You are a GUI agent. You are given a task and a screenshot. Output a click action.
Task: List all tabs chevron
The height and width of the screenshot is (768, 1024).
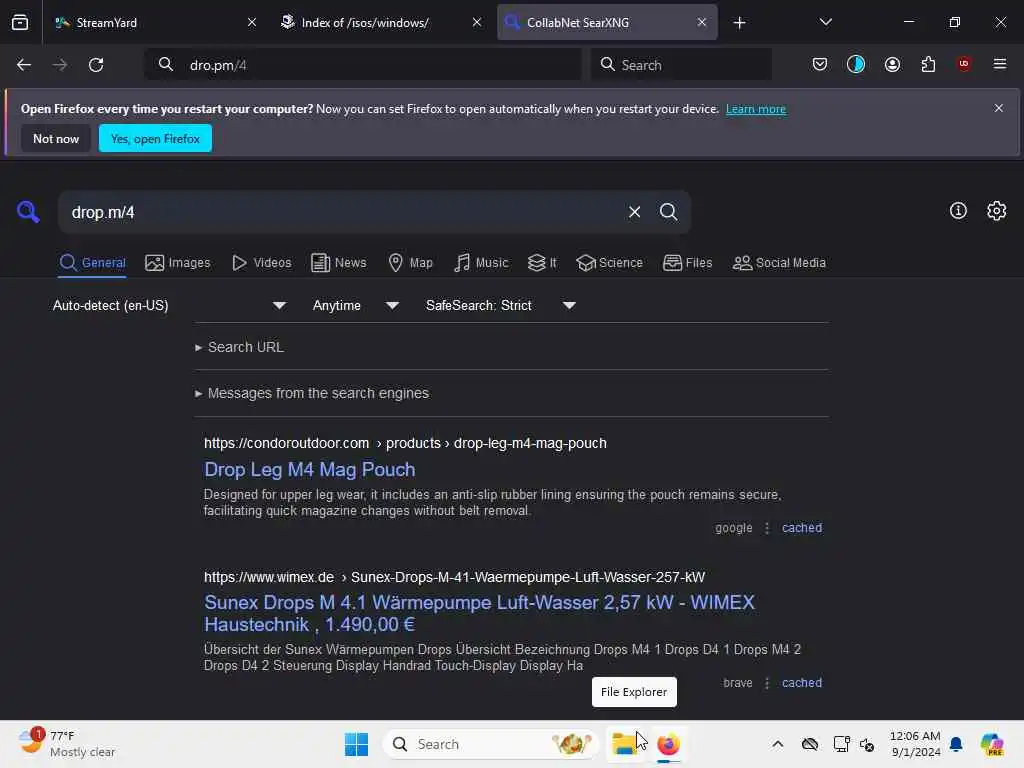(x=825, y=22)
